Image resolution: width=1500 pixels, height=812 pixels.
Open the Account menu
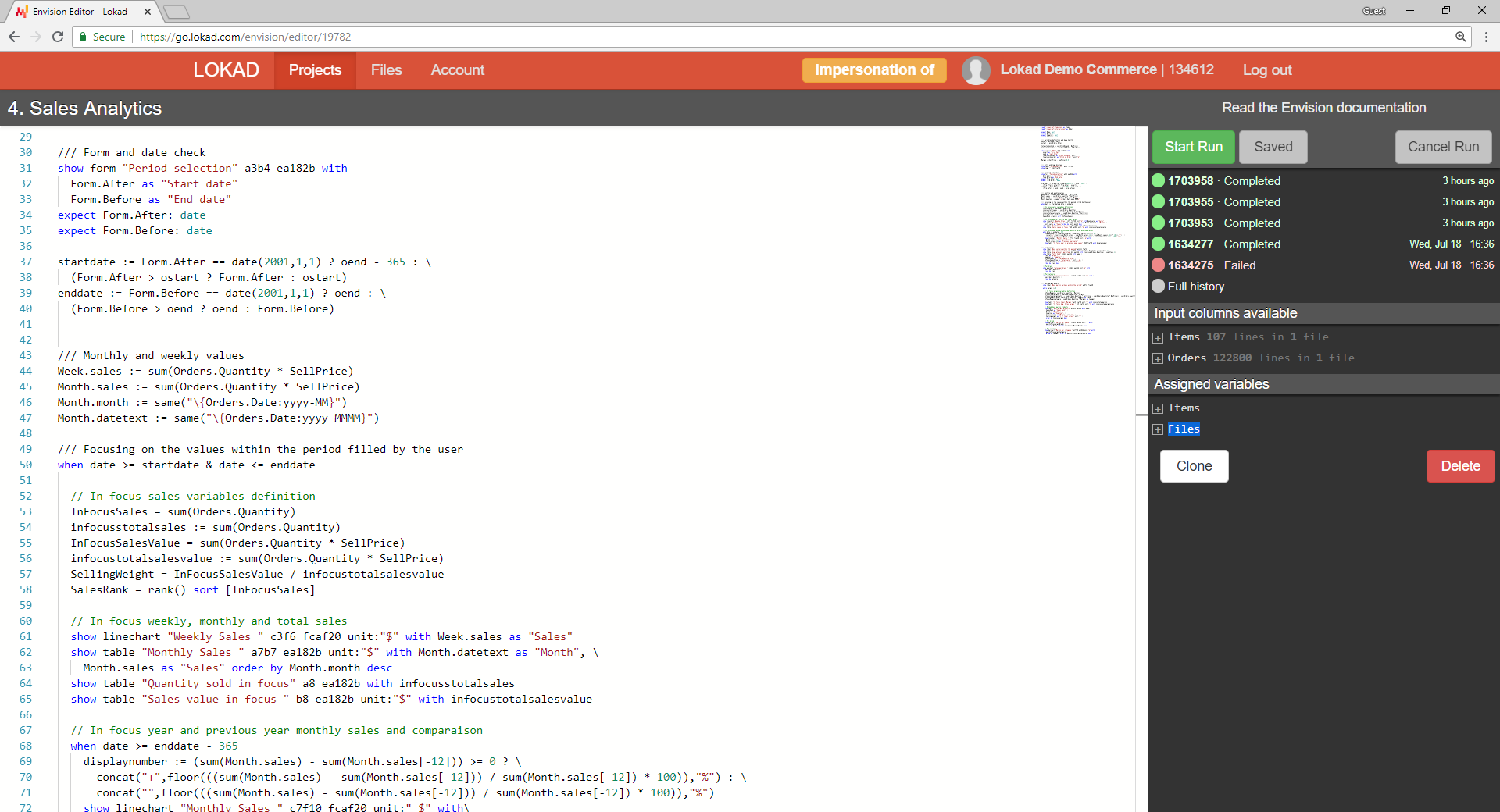pos(457,69)
